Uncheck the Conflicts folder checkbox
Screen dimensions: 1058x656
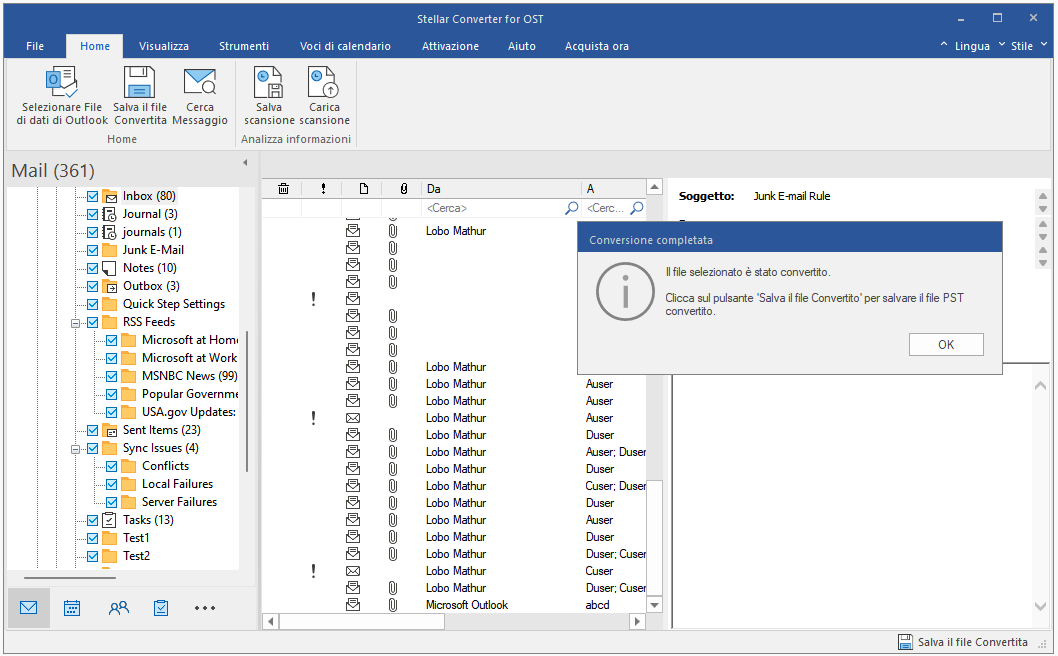click(112, 466)
